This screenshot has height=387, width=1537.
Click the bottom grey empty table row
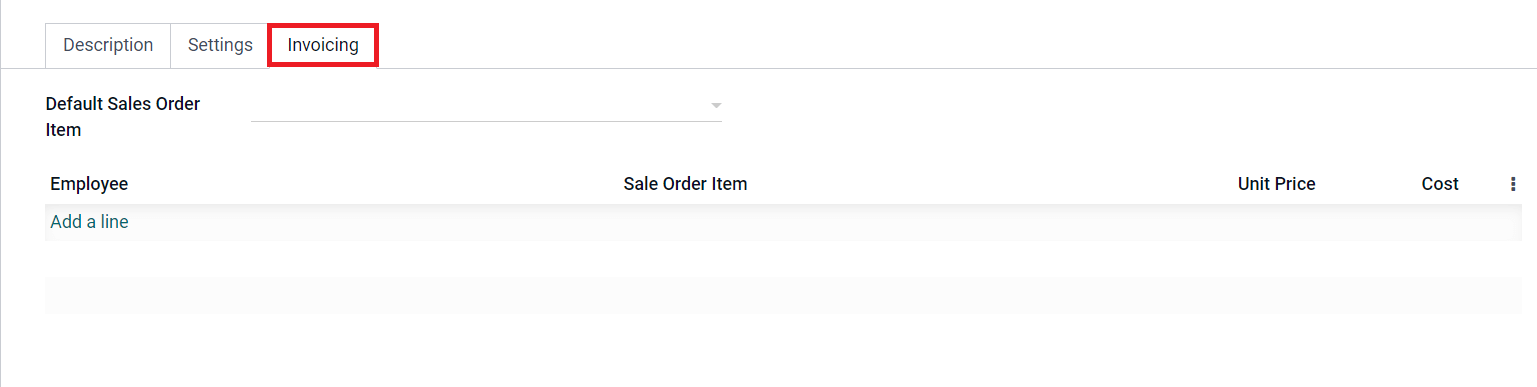783,295
